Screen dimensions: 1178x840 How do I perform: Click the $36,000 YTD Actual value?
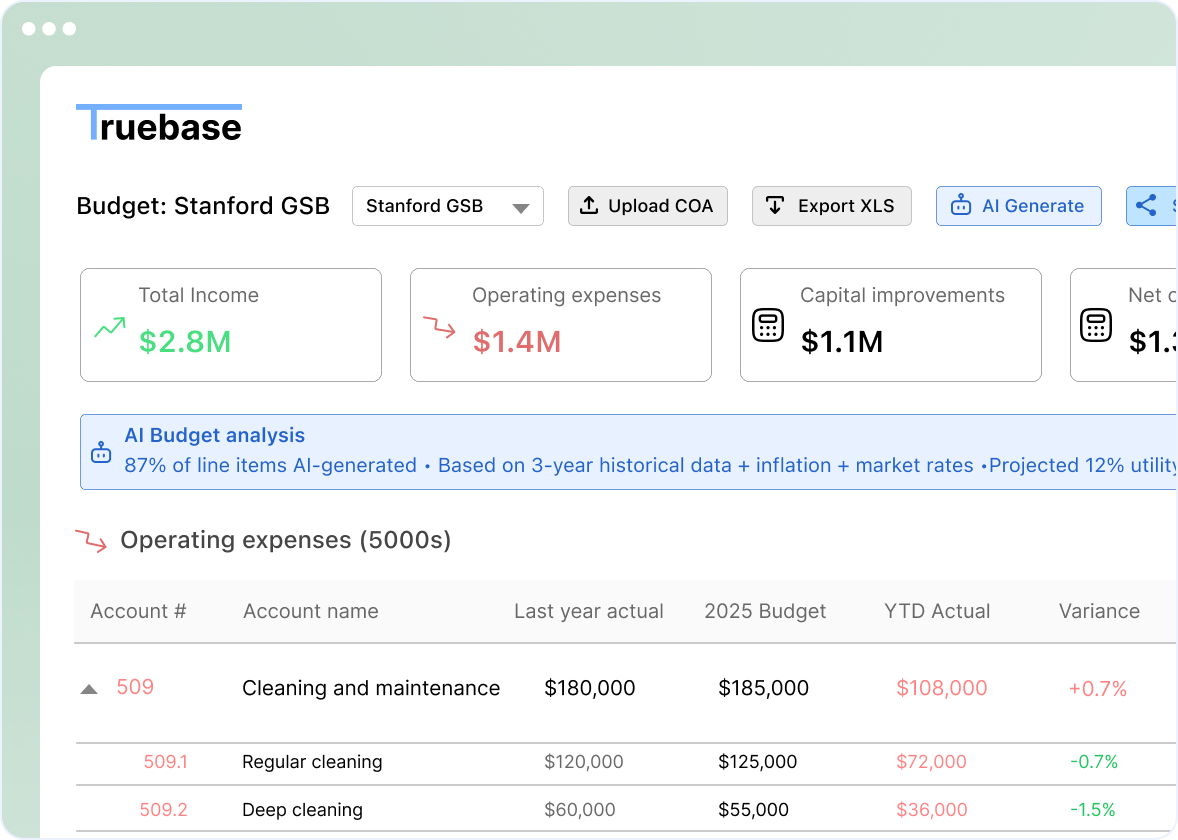932,809
